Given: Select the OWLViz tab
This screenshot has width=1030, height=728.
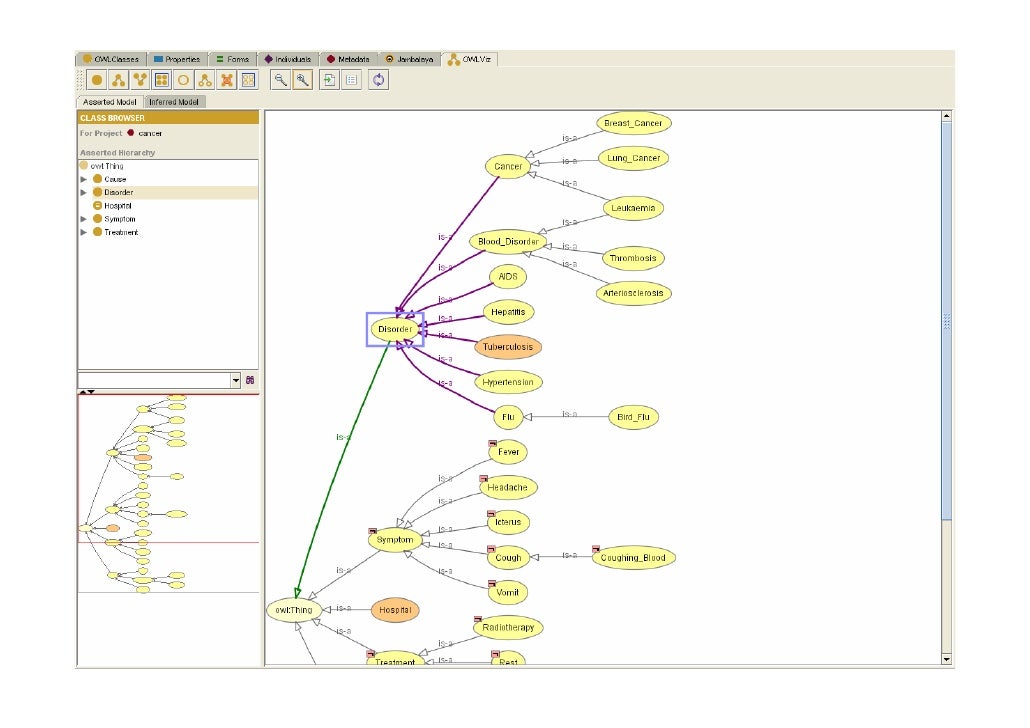Looking at the screenshot, I should (470, 59).
